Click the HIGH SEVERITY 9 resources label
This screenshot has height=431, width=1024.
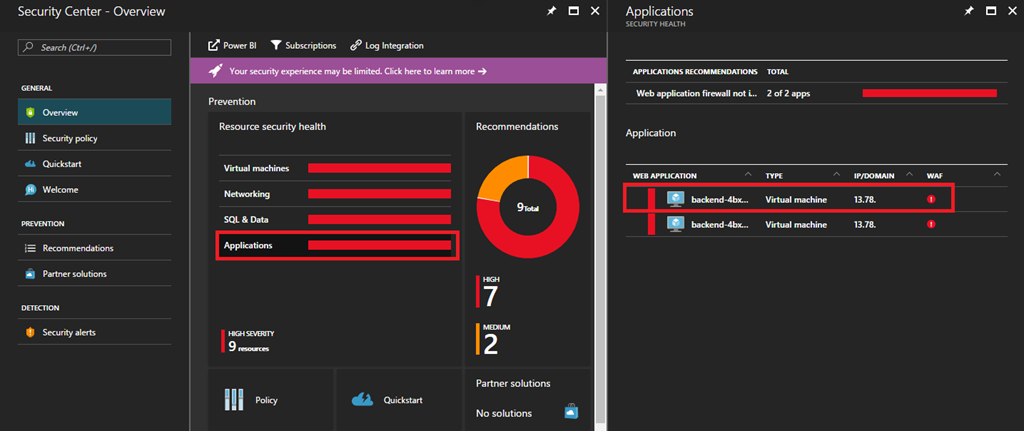tap(248, 341)
